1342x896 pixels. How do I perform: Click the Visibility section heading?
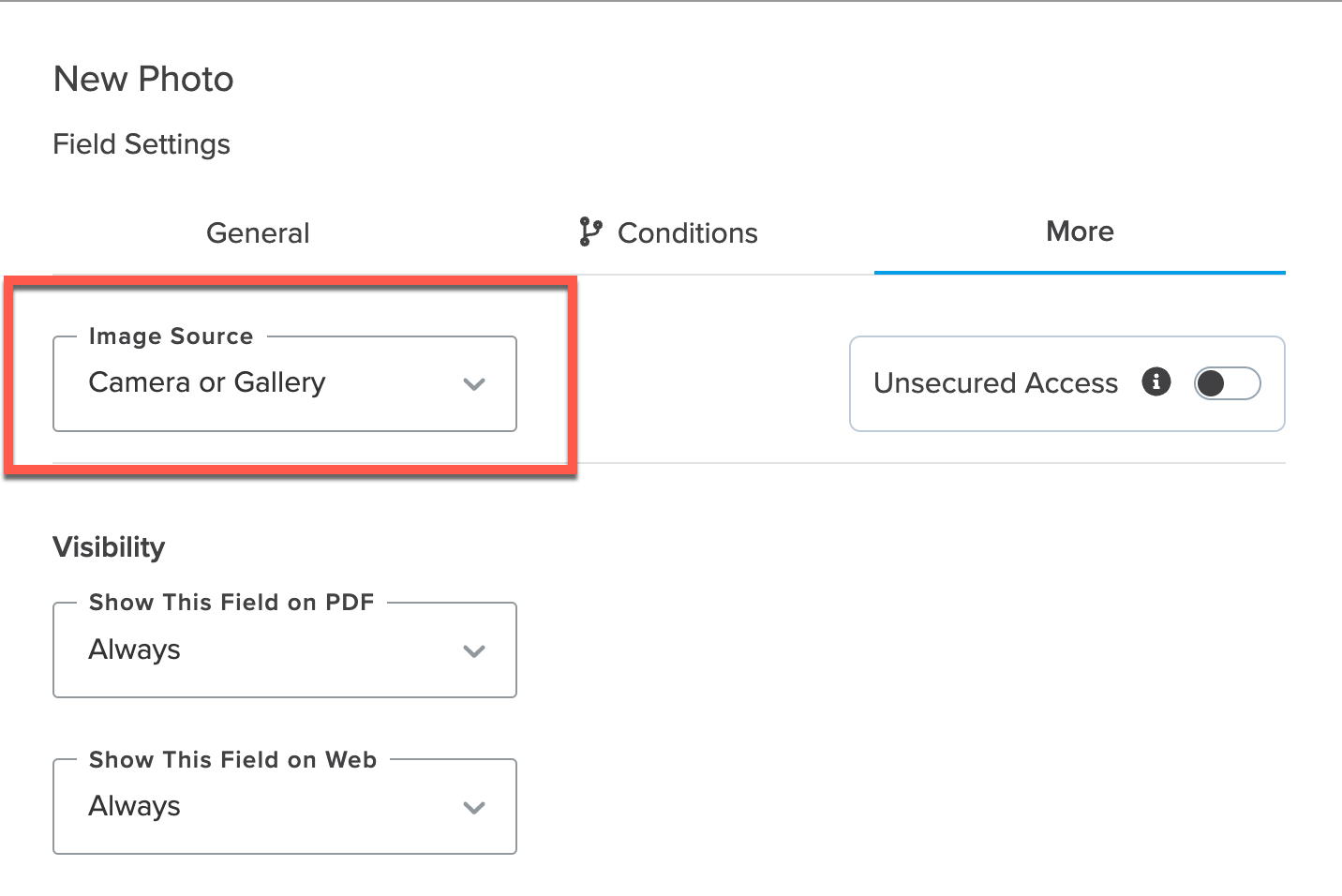[109, 547]
